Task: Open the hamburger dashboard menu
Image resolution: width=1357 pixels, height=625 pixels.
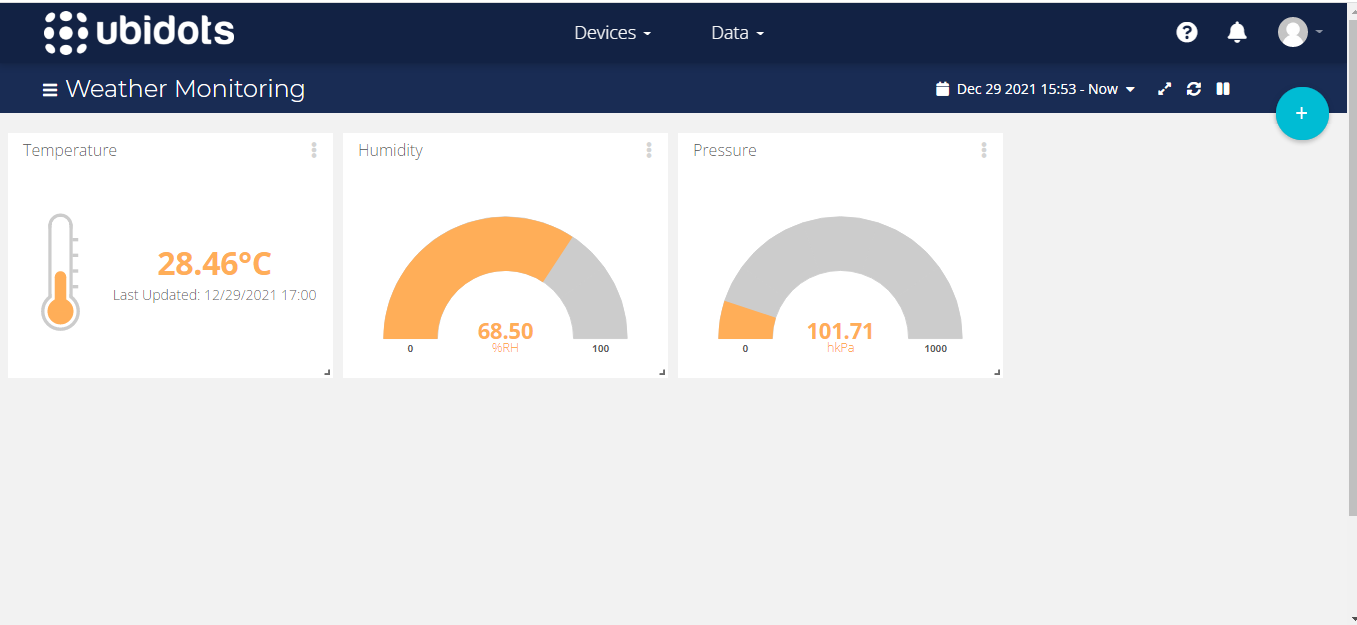Action: coord(49,90)
